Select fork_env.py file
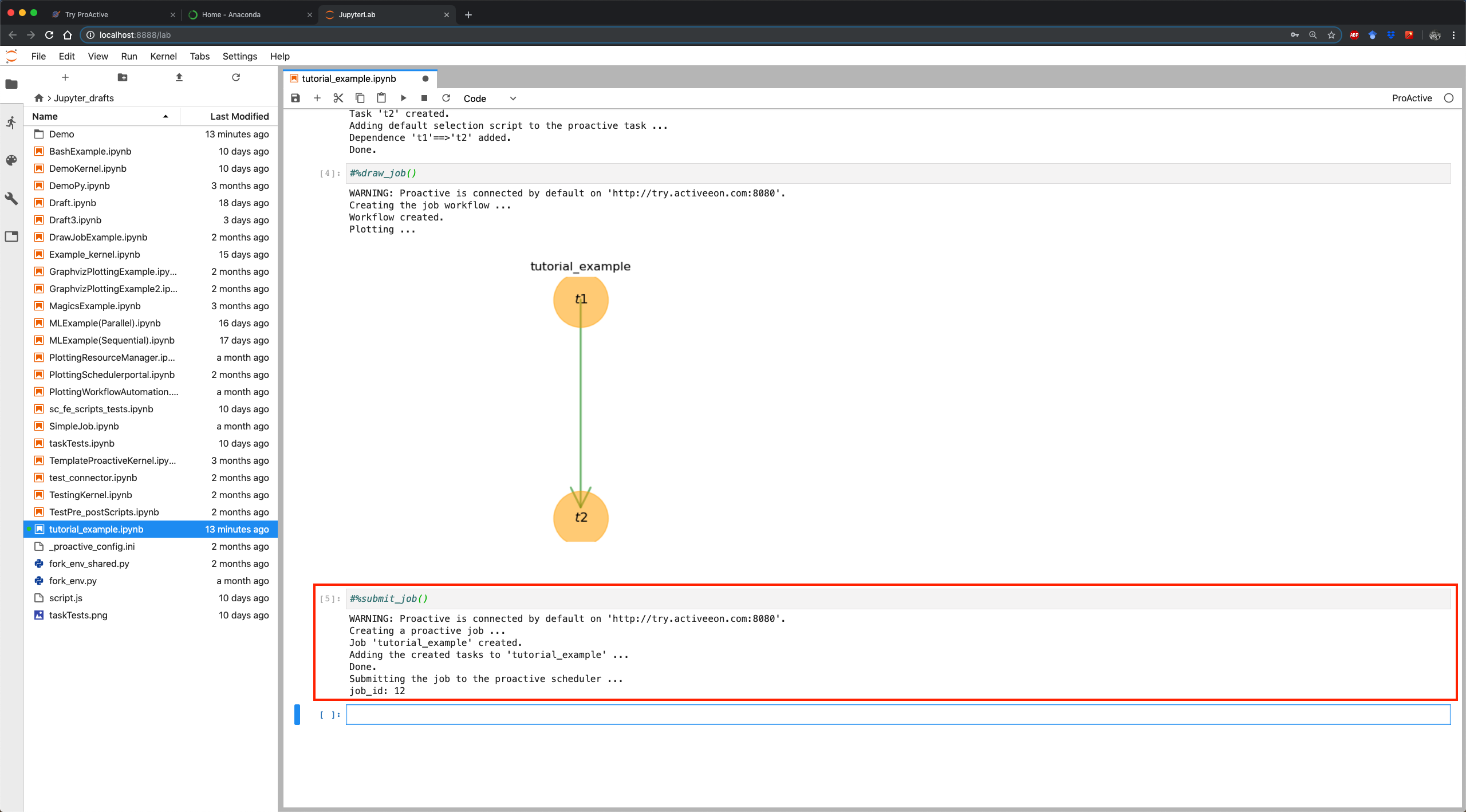The image size is (1466, 812). point(151,581)
